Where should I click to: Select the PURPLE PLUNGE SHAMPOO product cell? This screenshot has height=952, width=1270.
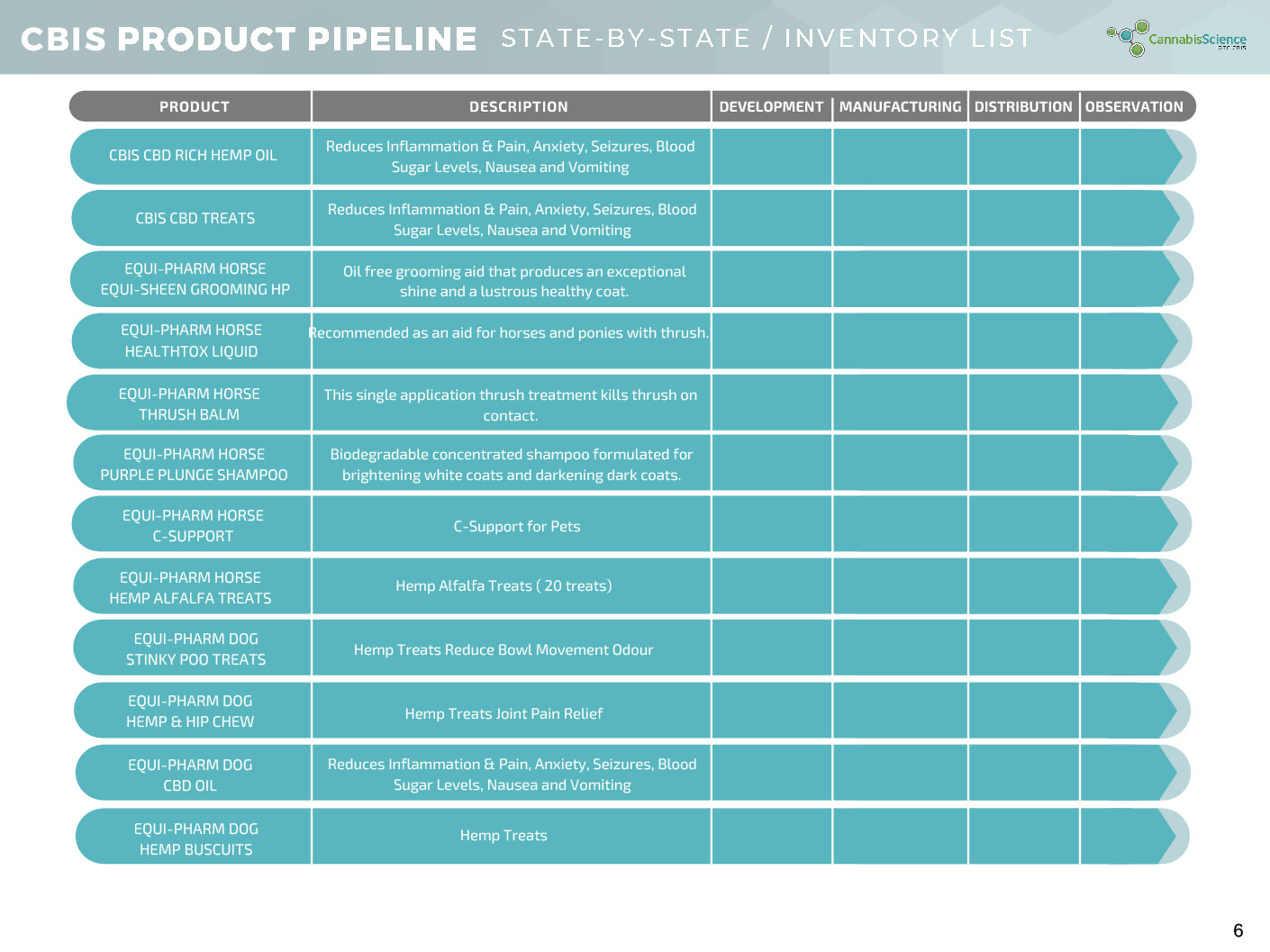pyautogui.click(x=194, y=465)
